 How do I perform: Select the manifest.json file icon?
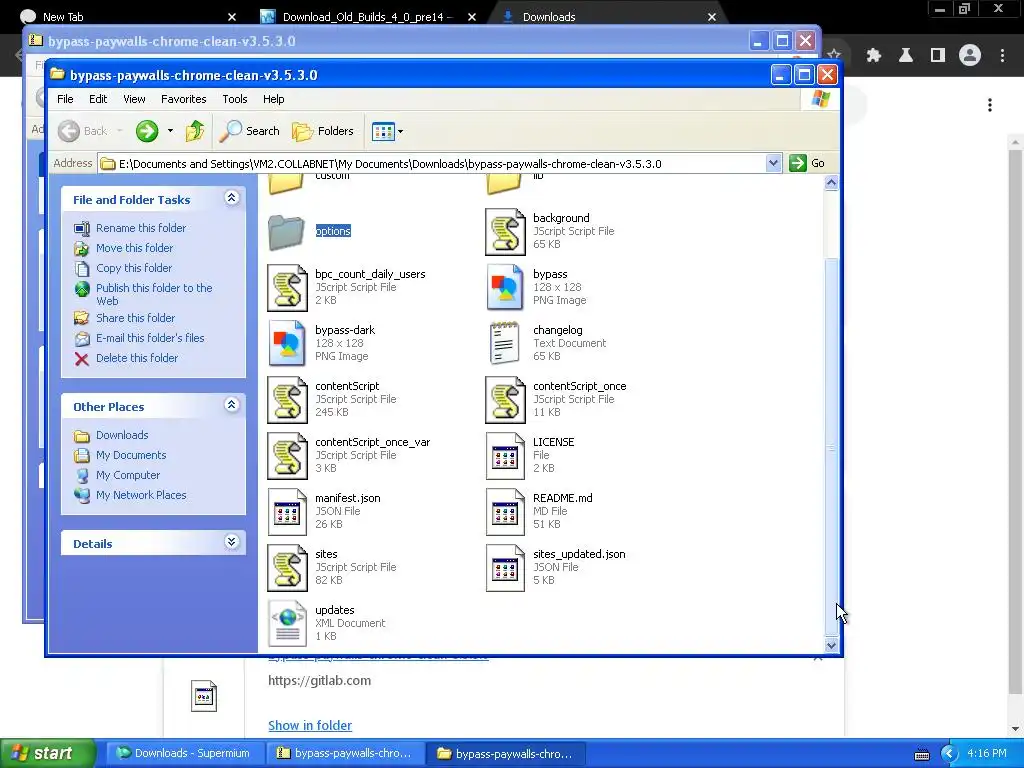pos(287,512)
